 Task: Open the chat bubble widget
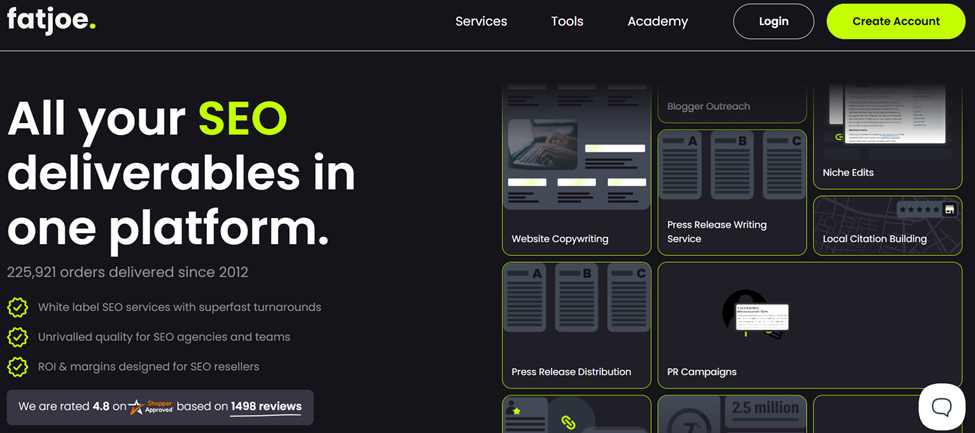pyautogui.click(x=941, y=406)
